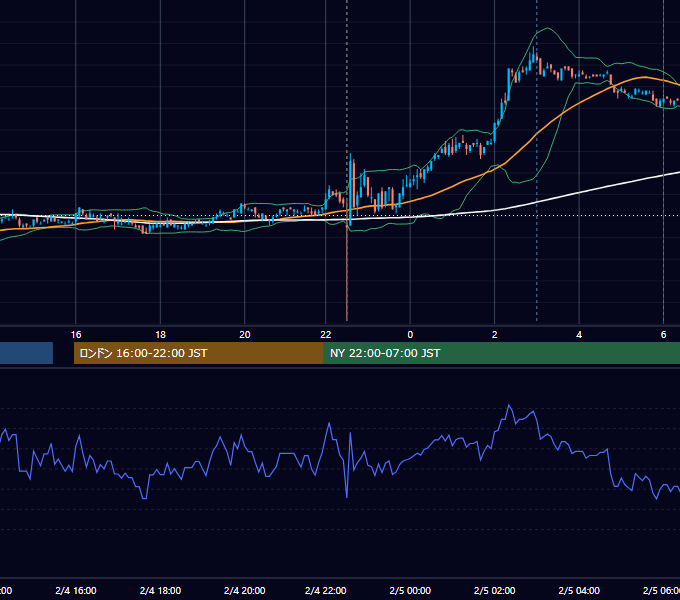This screenshot has width=680, height=600.
Task: Click the 4 hour label on upper axis
Action: pos(579,334)
